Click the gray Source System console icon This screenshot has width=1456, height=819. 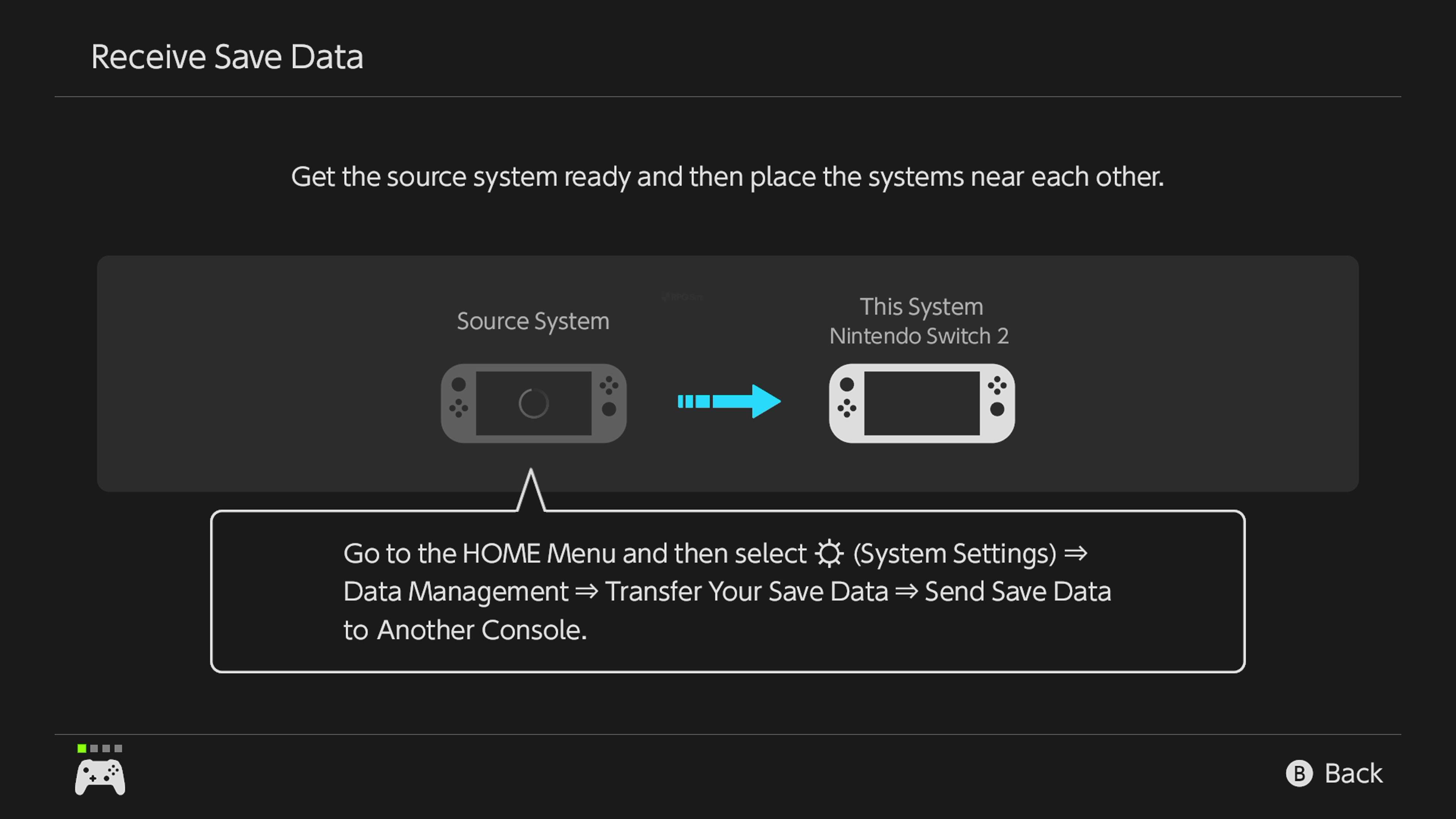tap(533, 403)
